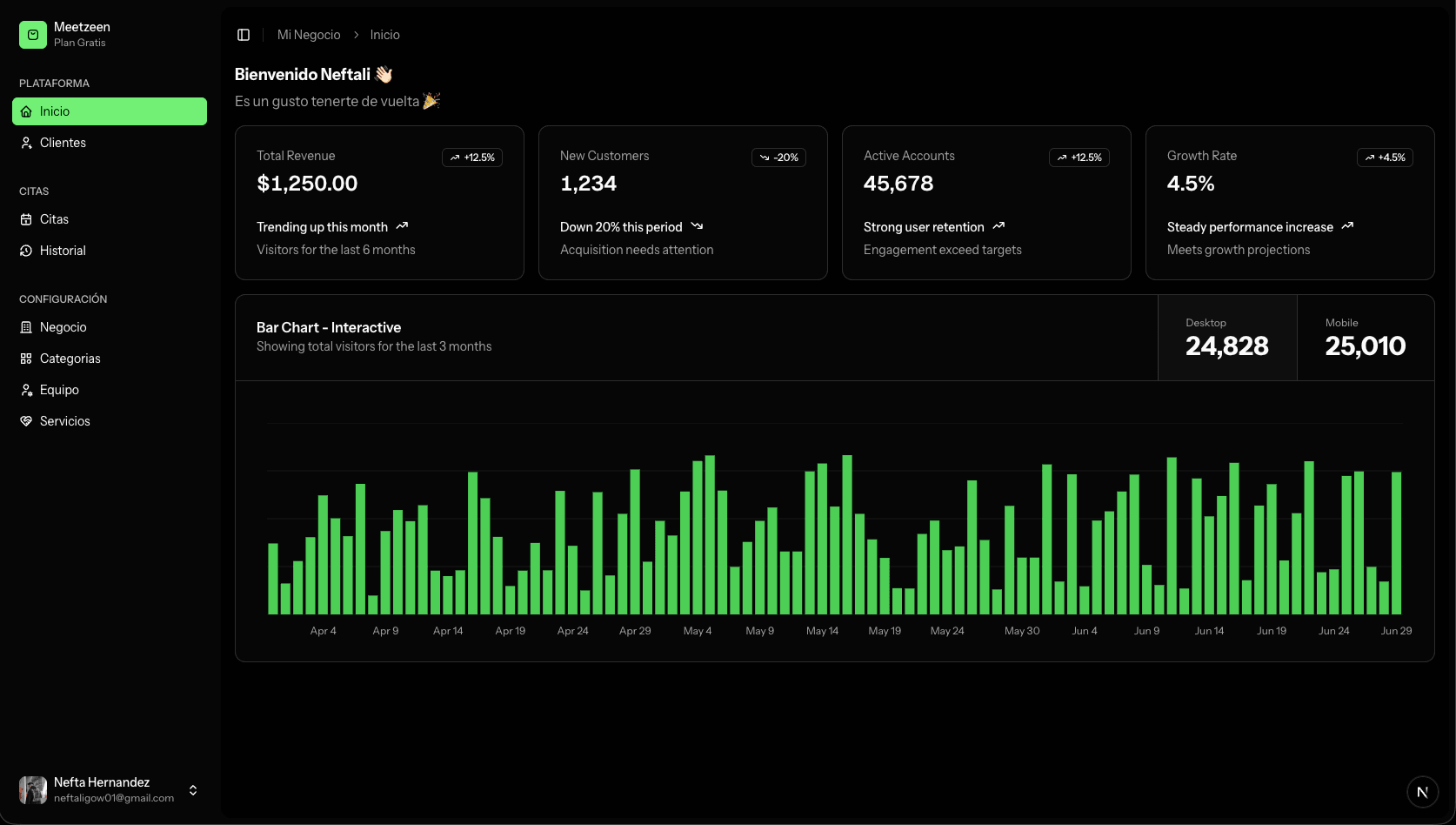Click the Negocio building icon

coord(26,327)
